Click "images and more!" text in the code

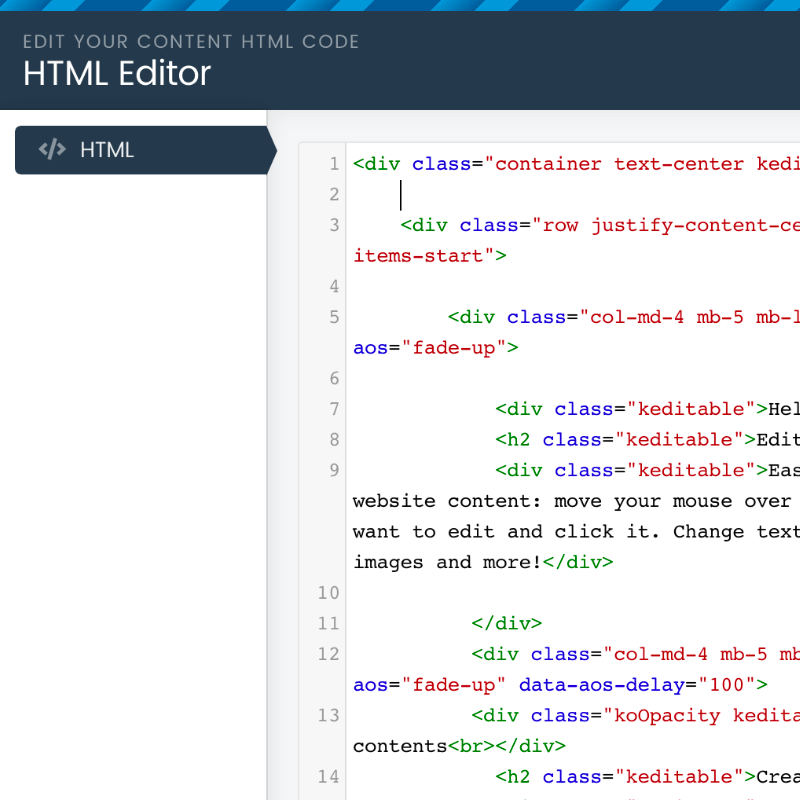coord(447,562)
